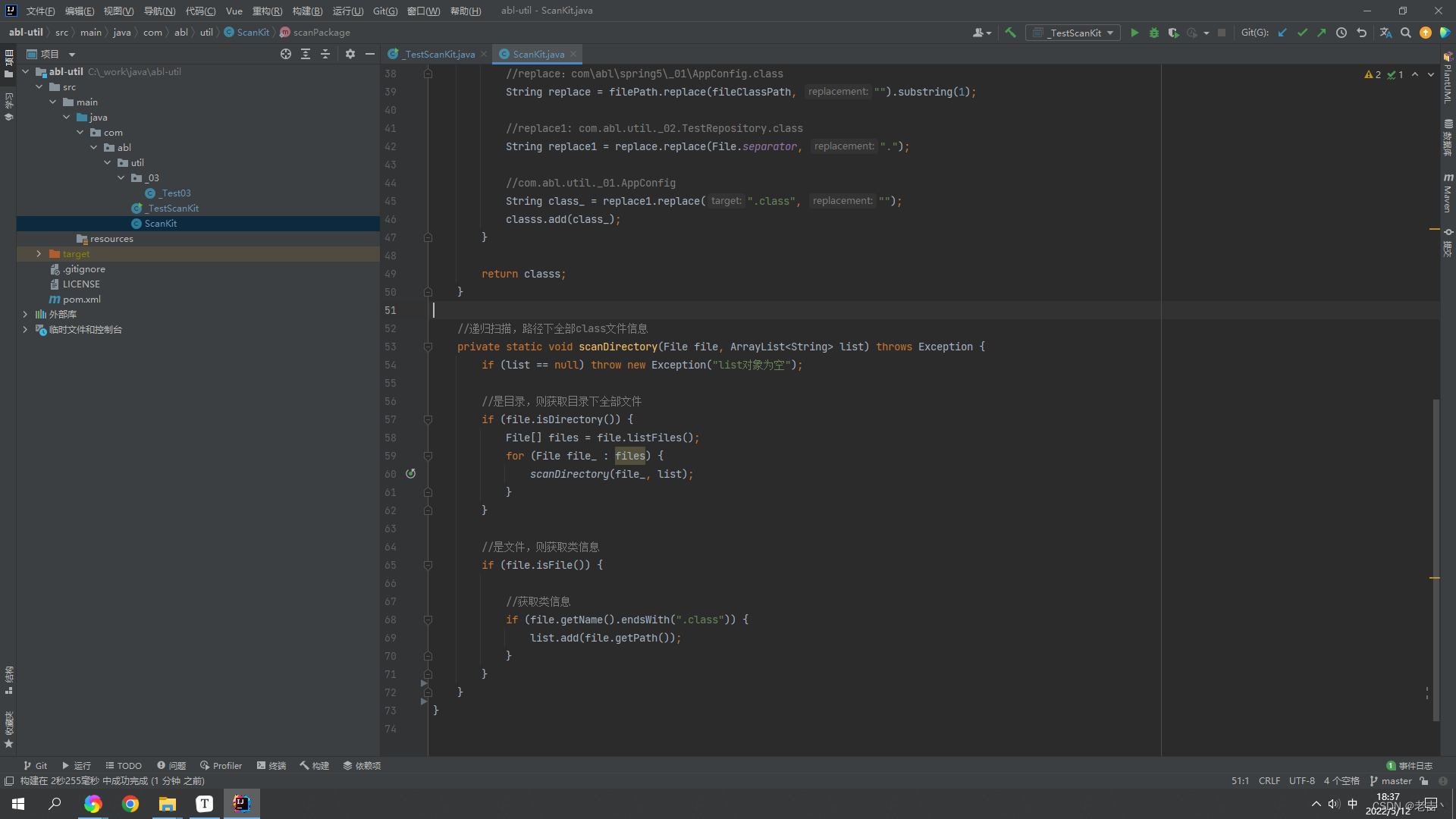The width and height of the screenshot is (1456, 819).
Task: Click select opened file target icon
Action: coord(286,54)
